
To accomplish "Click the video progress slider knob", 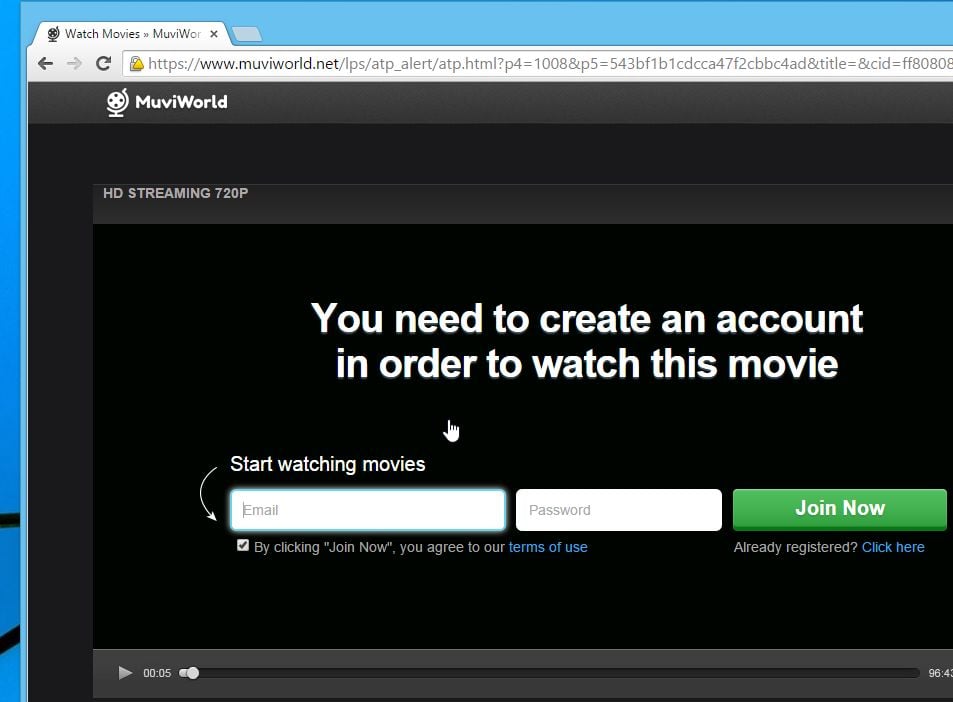I will (x=192, y=673).
